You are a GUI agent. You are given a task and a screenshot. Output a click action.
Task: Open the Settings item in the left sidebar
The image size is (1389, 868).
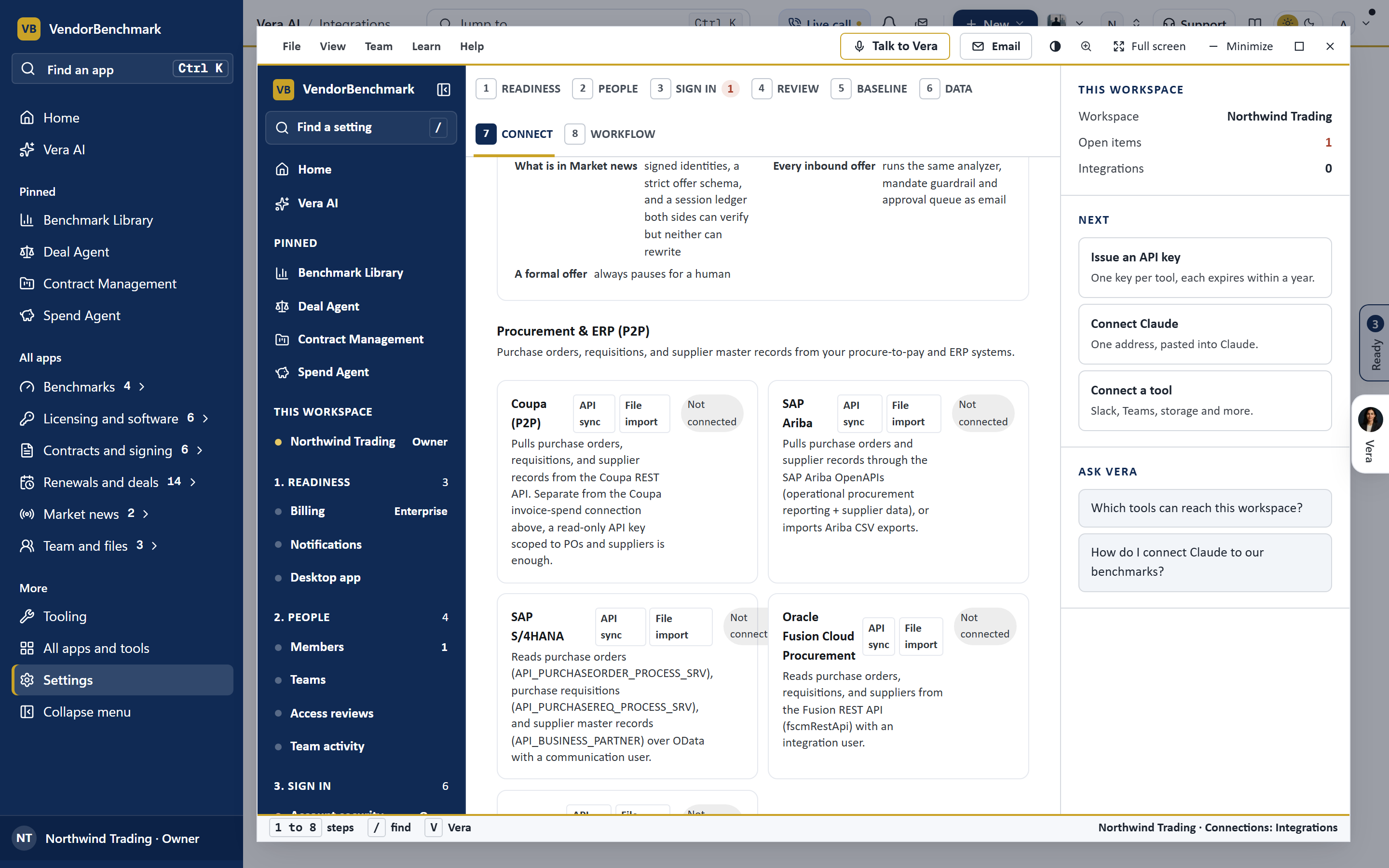(x=122, y=680)
